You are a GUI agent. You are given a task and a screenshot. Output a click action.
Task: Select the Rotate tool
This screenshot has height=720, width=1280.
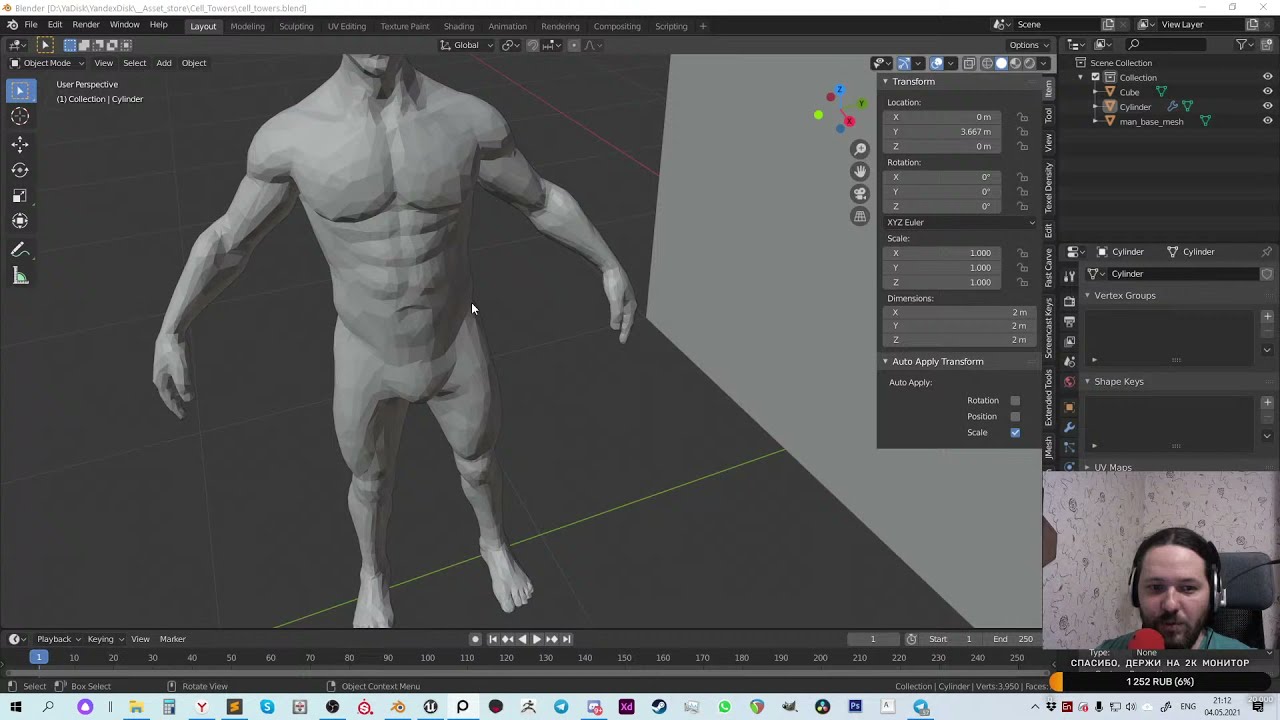click(x=20, y=170)
